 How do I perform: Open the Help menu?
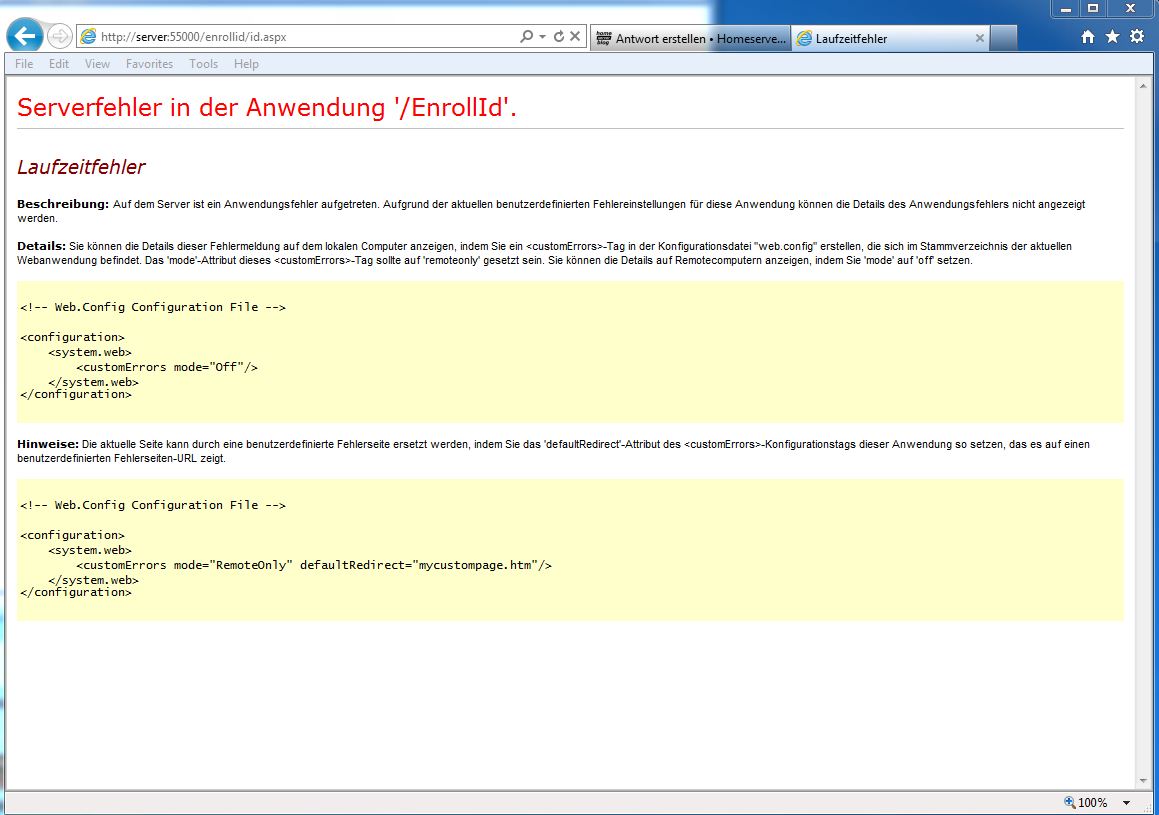(246, 64)
